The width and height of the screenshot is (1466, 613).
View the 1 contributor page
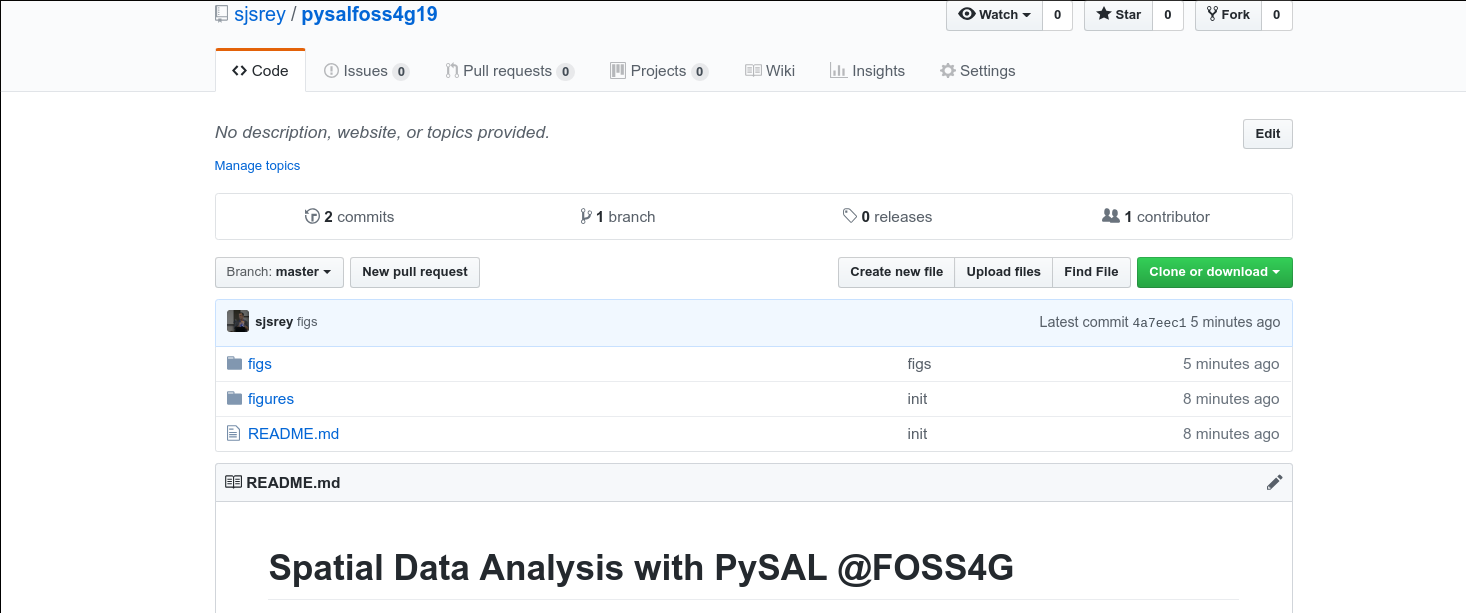pyautogui.click(x=1155, y=217)
